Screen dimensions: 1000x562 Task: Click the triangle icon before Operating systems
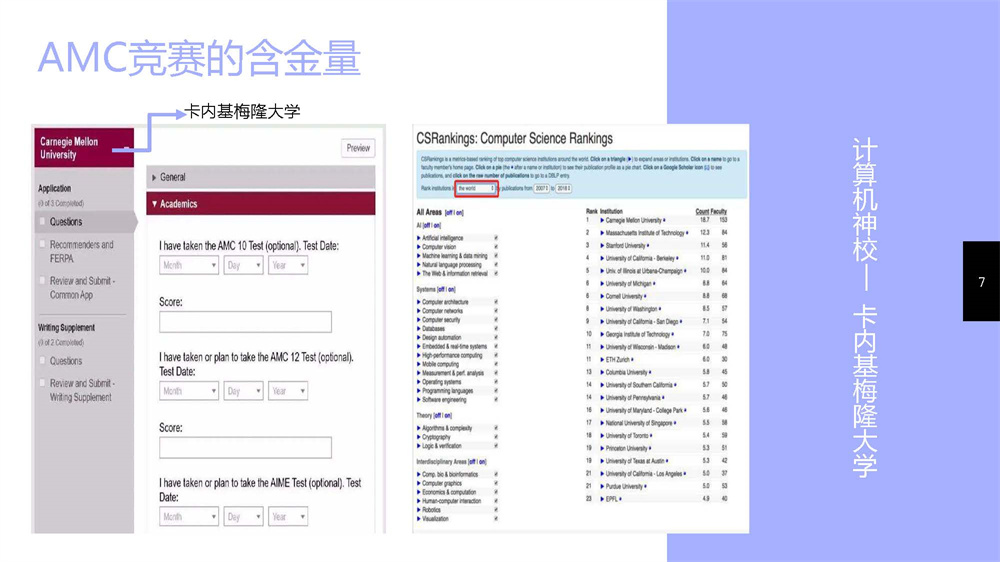419,382
